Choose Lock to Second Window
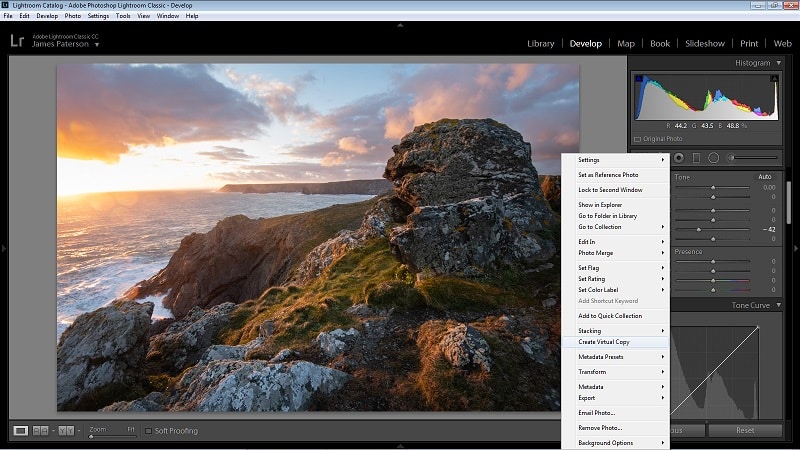This screenshot has height=450, width=800. coord(616,189)
